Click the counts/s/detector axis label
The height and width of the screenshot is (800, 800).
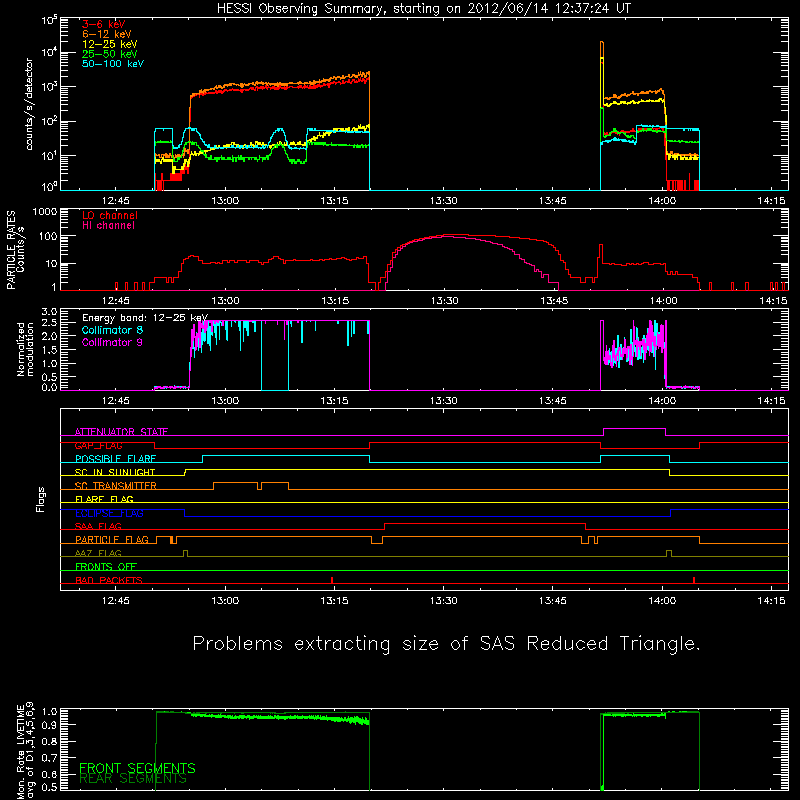pos(29,104)
